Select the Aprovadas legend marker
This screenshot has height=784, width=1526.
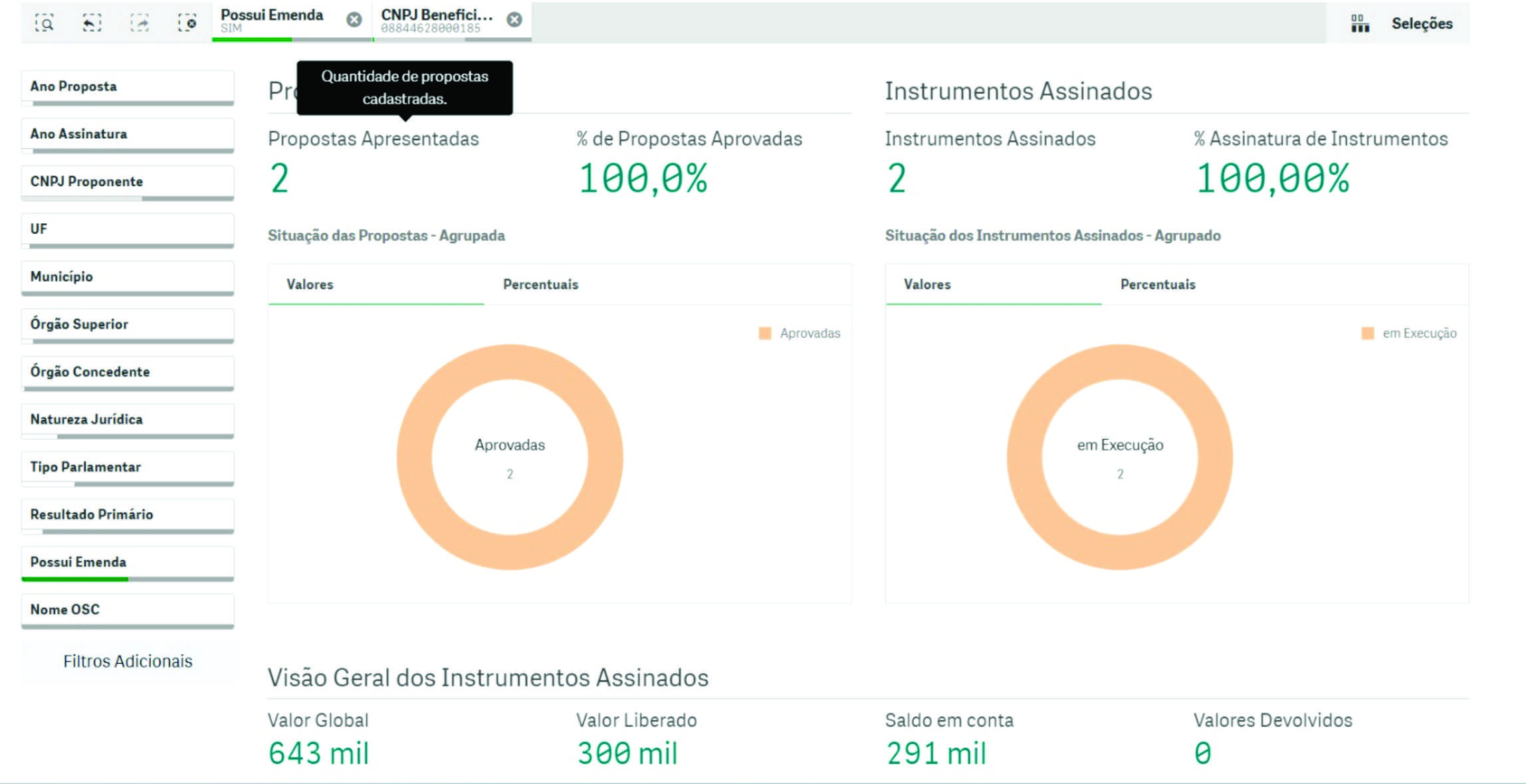766,333
